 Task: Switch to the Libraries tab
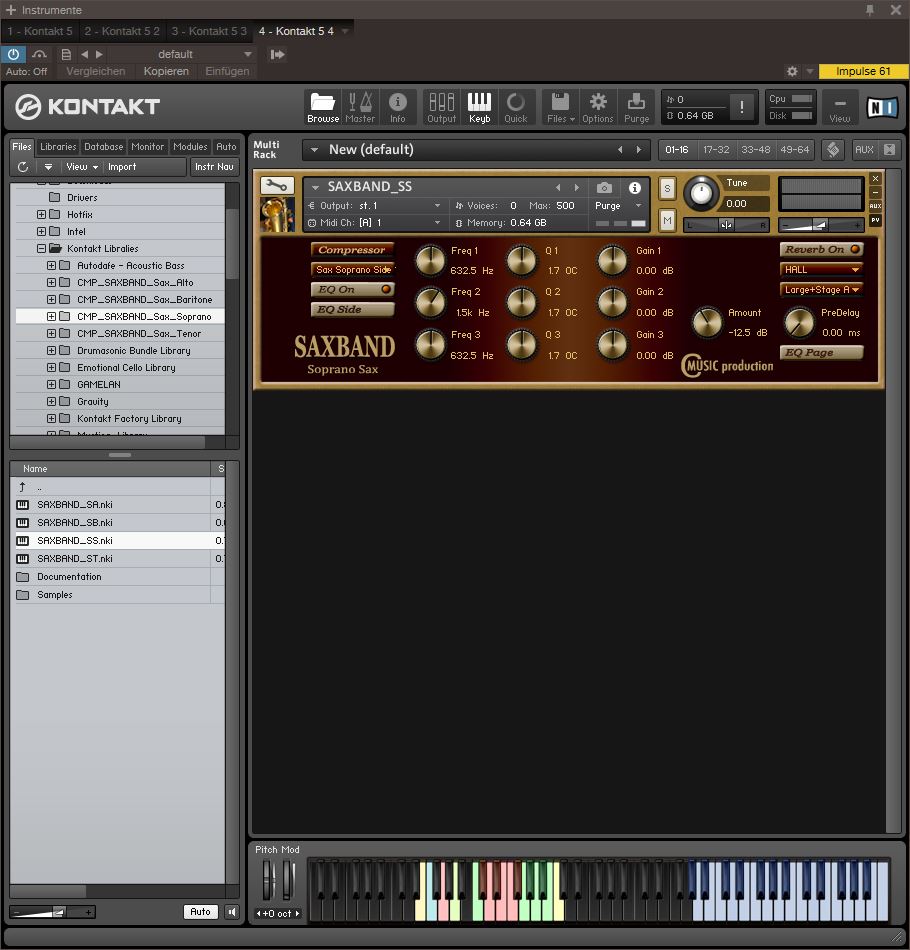pos(58,147)
